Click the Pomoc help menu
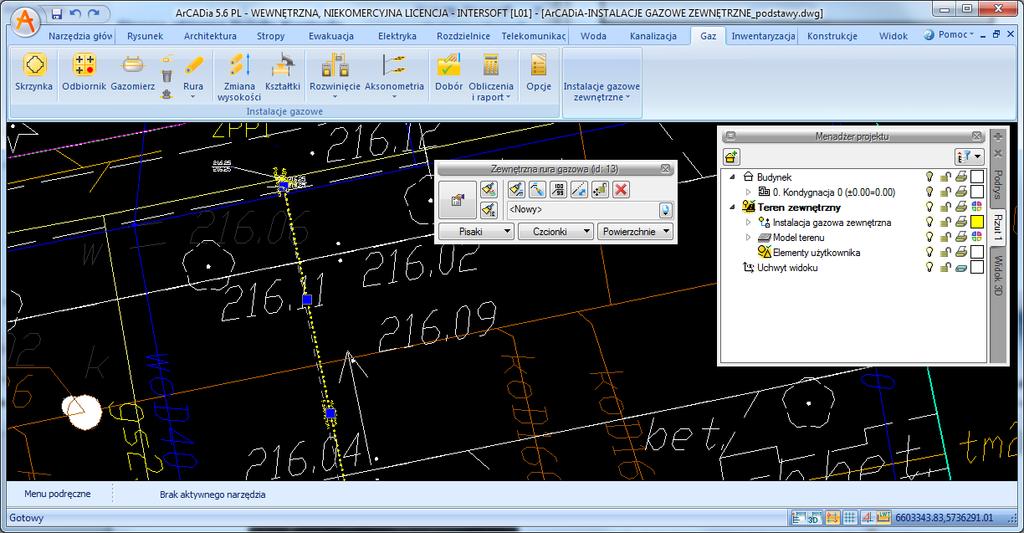The width and height of the screenshot is (1024, 533). [x=949, y=35]
